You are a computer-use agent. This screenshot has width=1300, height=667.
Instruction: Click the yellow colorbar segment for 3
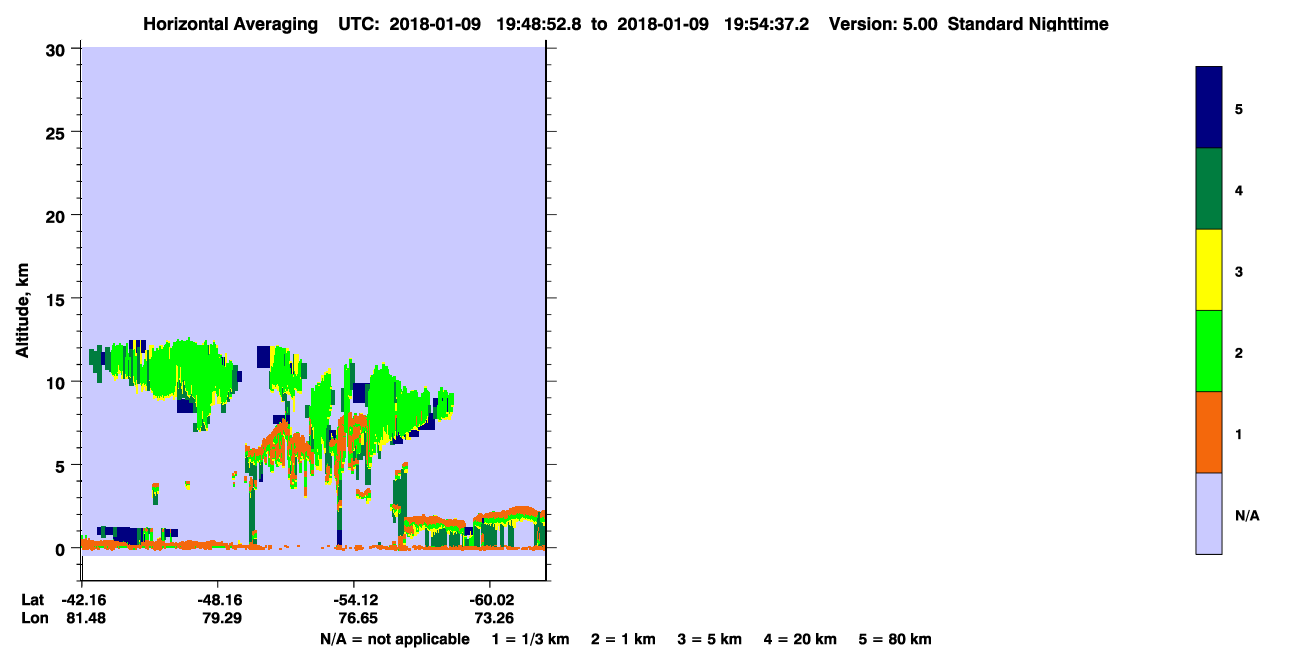1209,270
